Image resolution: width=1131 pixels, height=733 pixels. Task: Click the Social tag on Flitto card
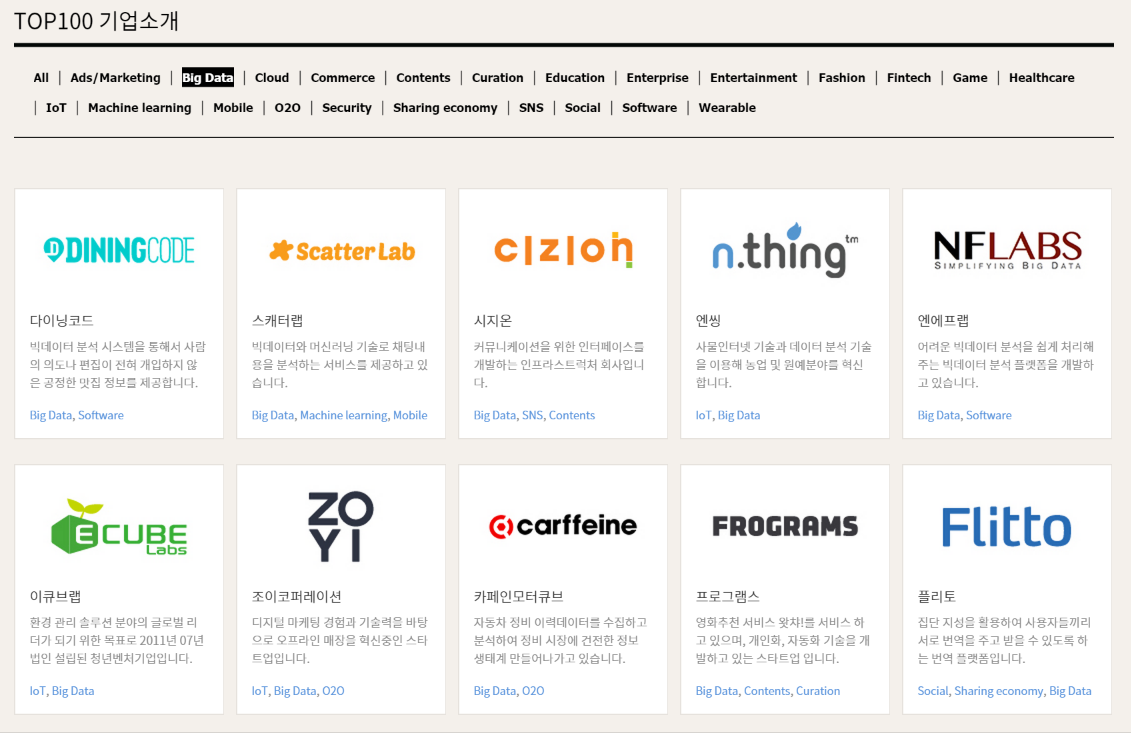click(x=932, y=691)
